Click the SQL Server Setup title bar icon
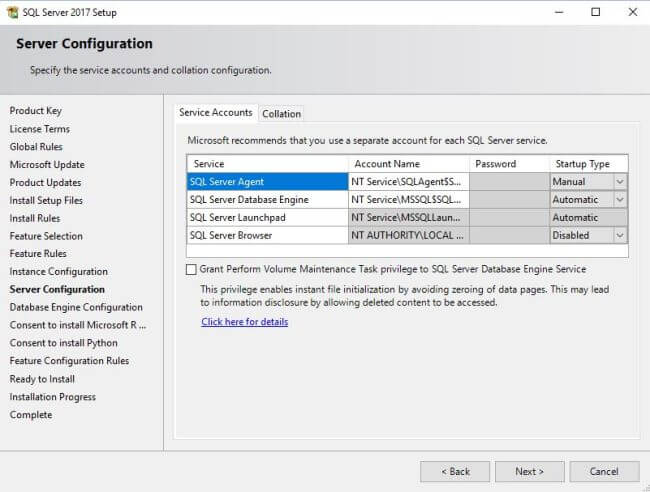 13,12
